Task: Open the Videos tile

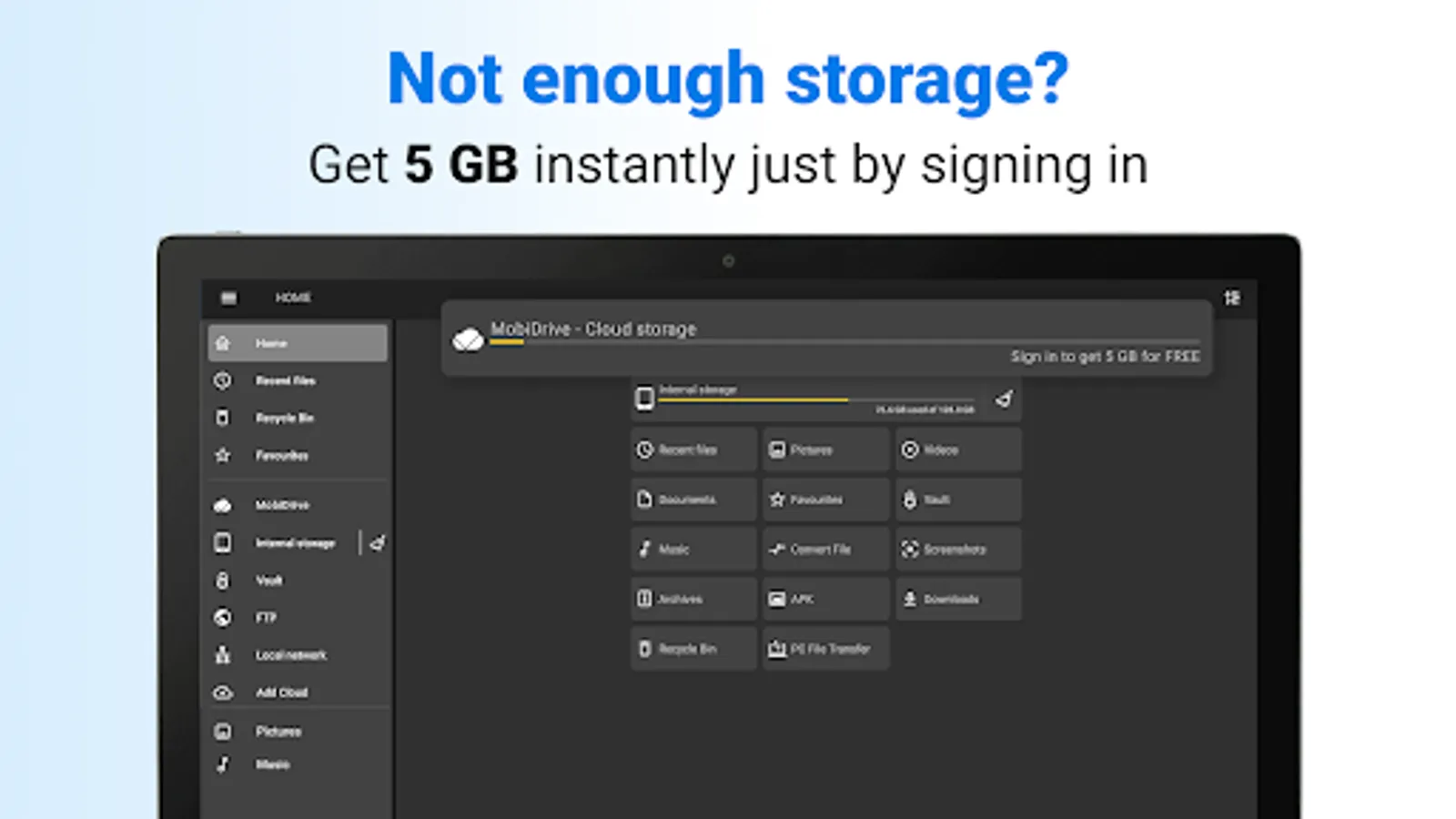Action: point(958,450)
